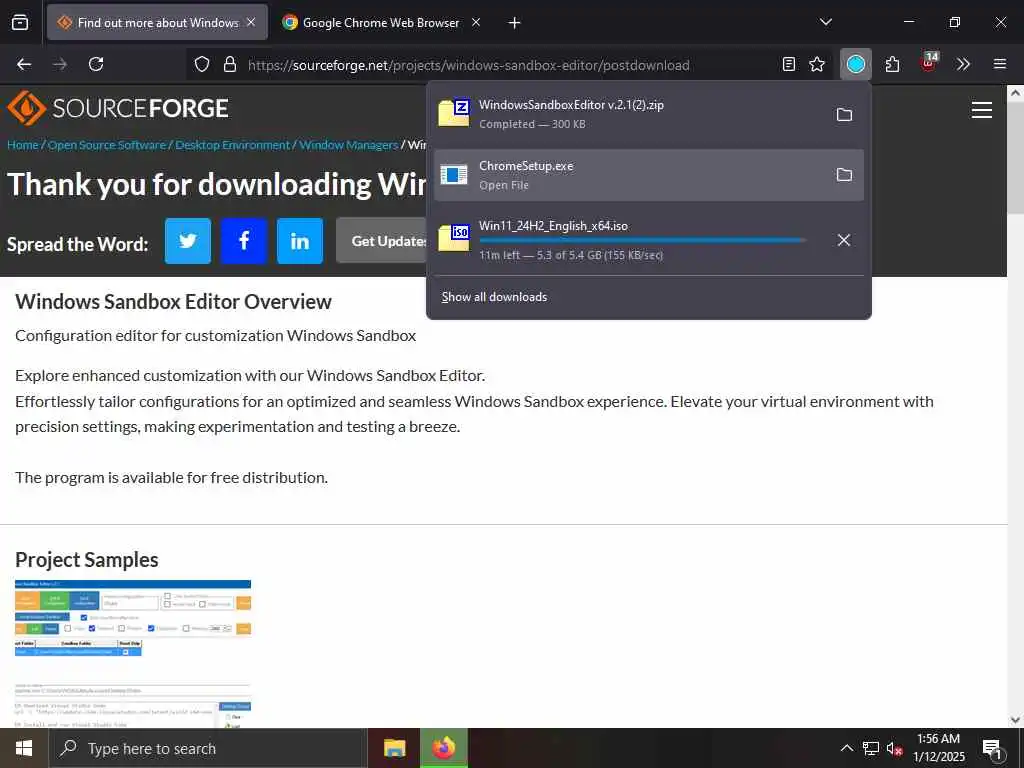Show more tools overflow chevrons
1024x768 pixels.
coord(963,64)
